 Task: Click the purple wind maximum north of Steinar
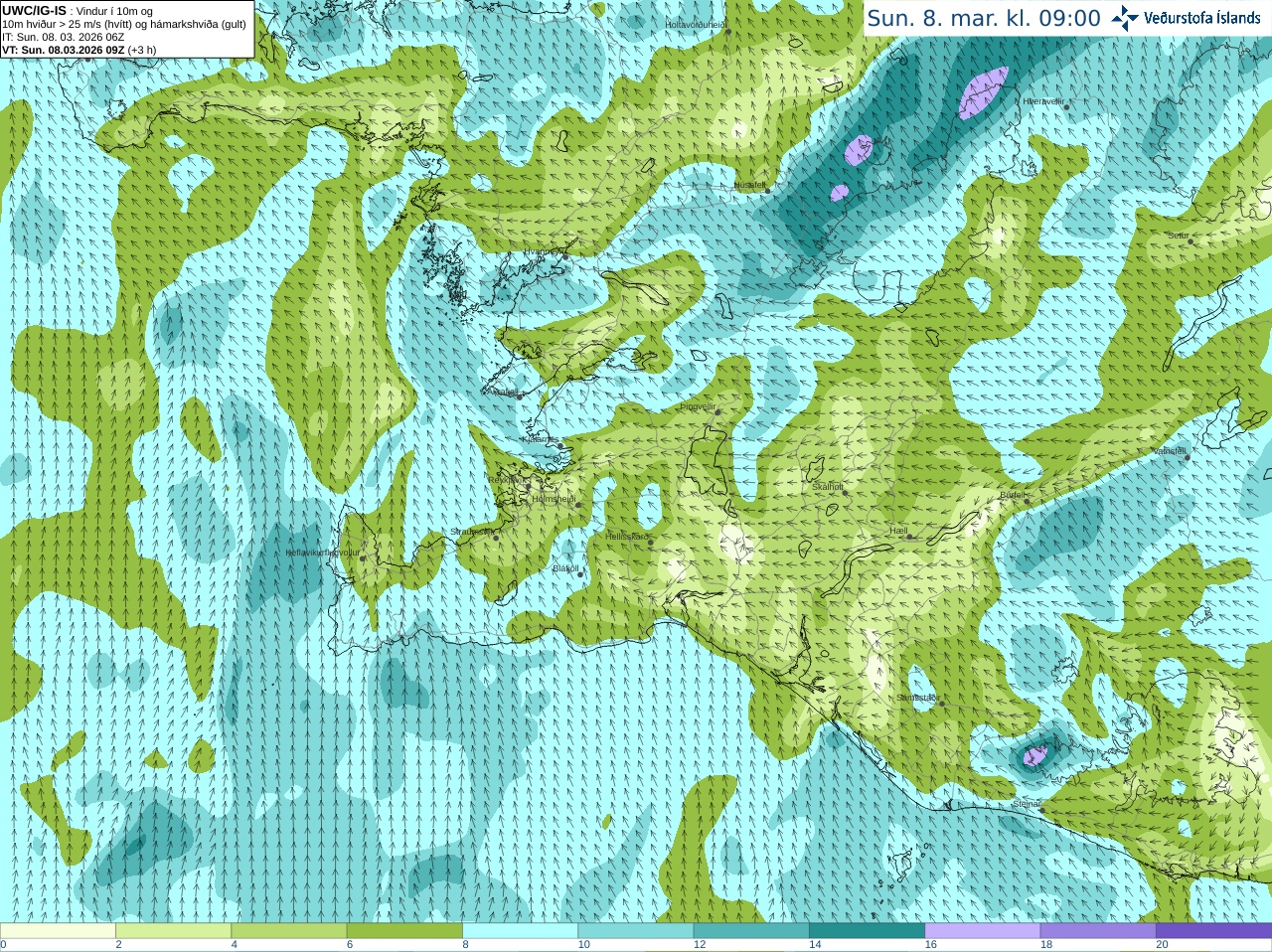click(x=1034, y=756)
